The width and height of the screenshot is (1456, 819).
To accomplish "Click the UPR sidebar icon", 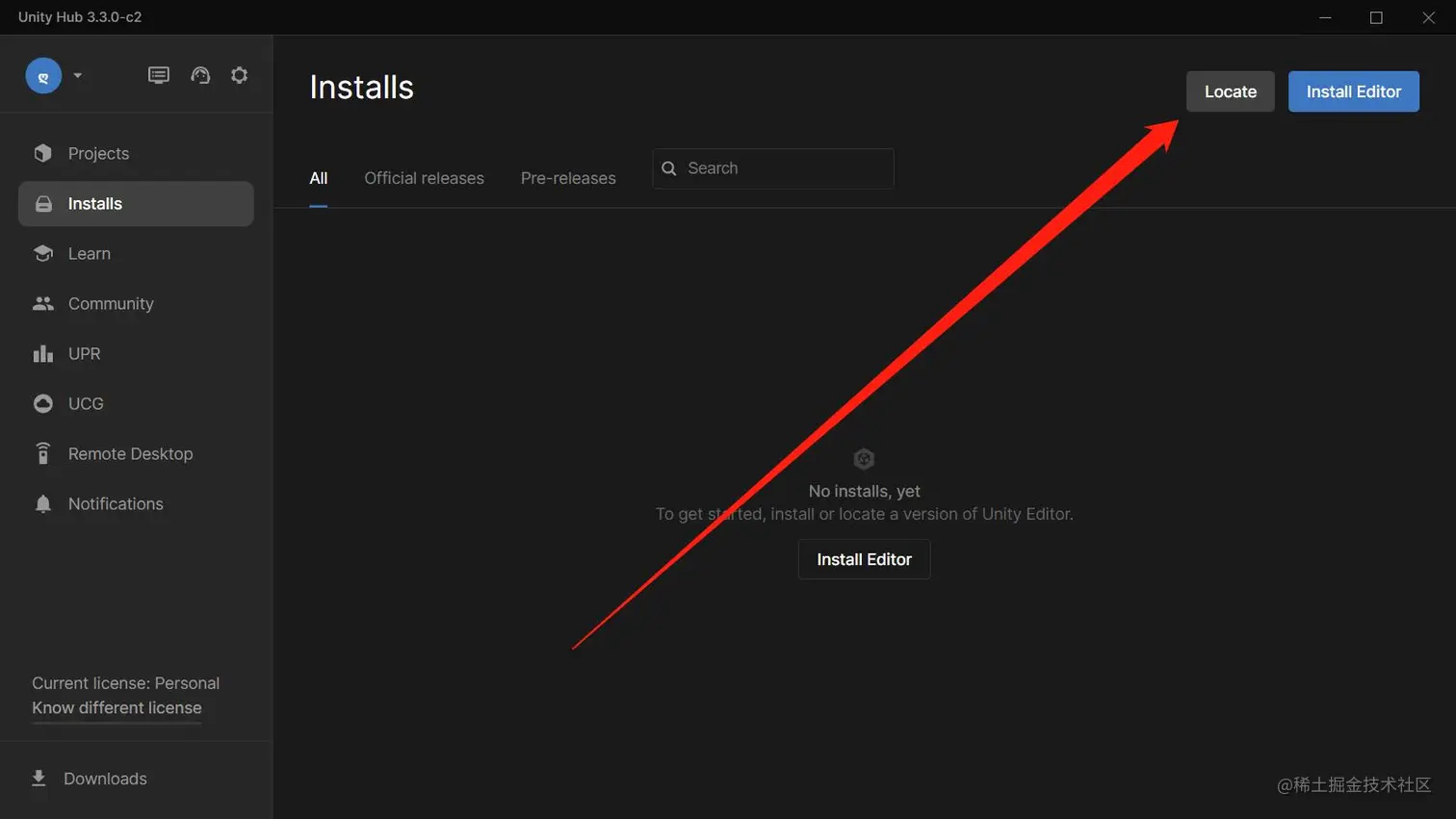I will click(x=43, y=353).
